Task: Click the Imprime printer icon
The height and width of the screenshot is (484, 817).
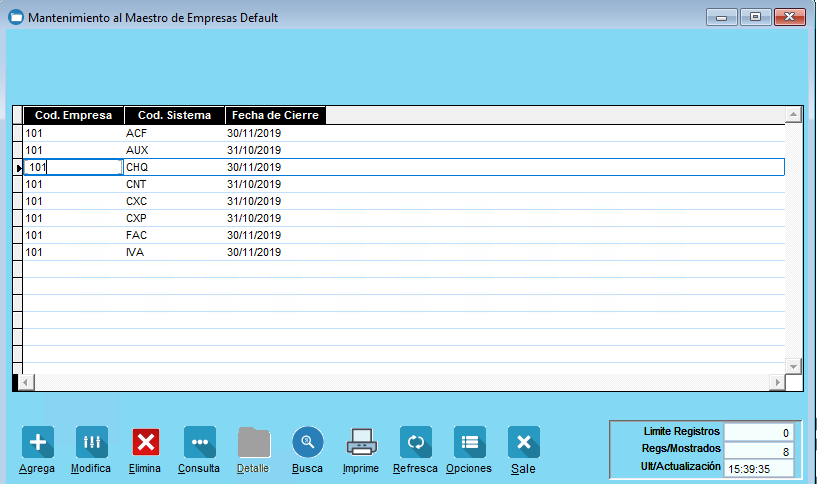Action: click(361, 442)
